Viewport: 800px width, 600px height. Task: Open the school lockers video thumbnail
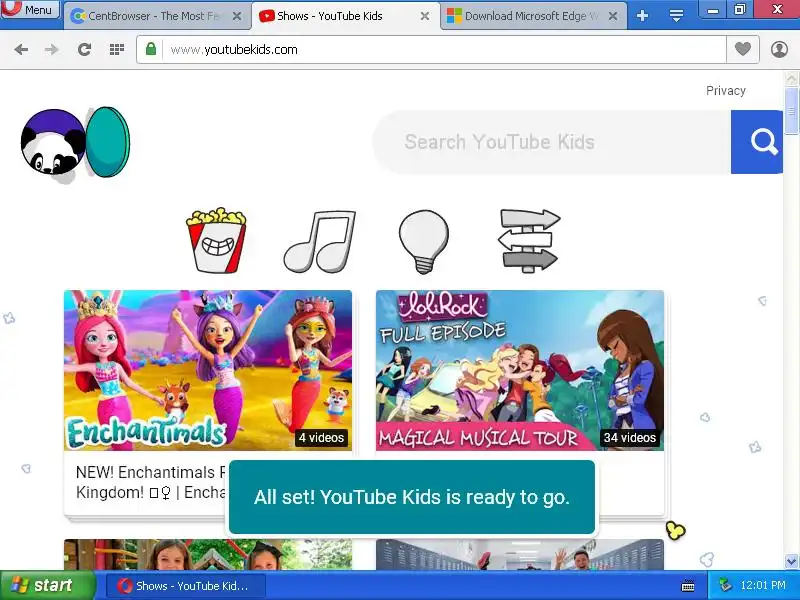[x=520, y=555]
